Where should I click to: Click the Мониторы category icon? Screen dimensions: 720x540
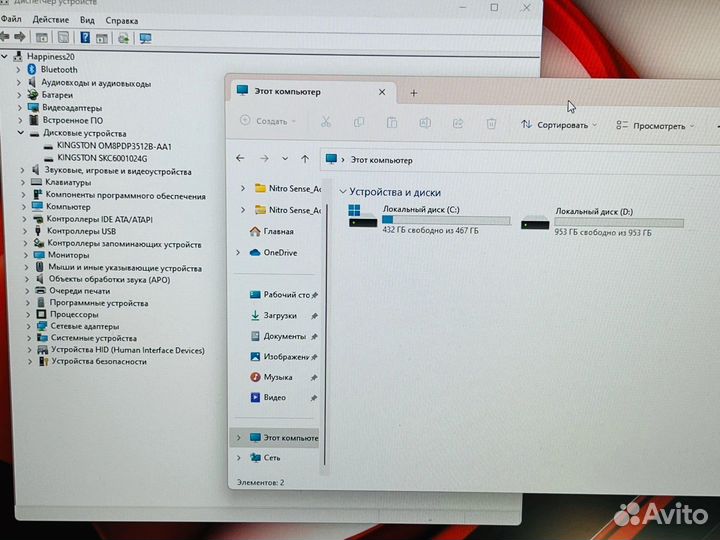[39, 254]
